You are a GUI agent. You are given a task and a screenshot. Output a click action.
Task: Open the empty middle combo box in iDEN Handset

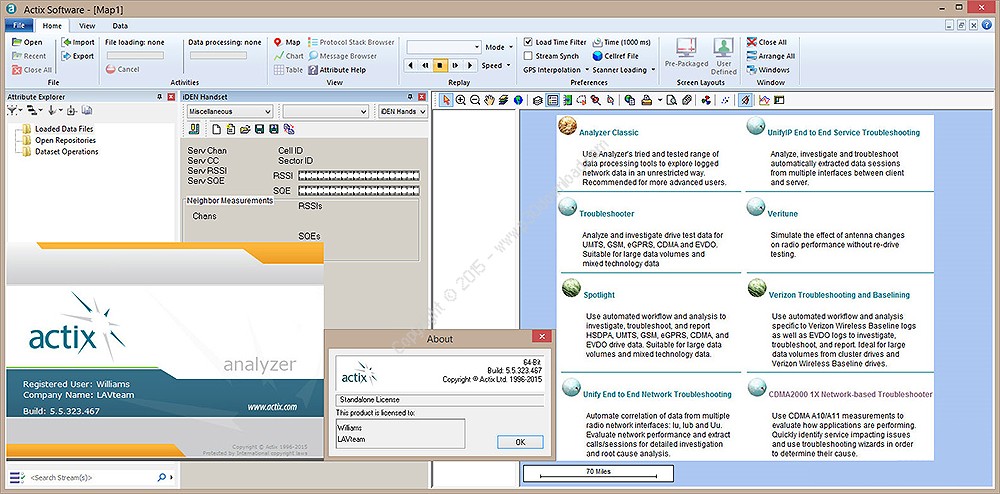point(326,112)
